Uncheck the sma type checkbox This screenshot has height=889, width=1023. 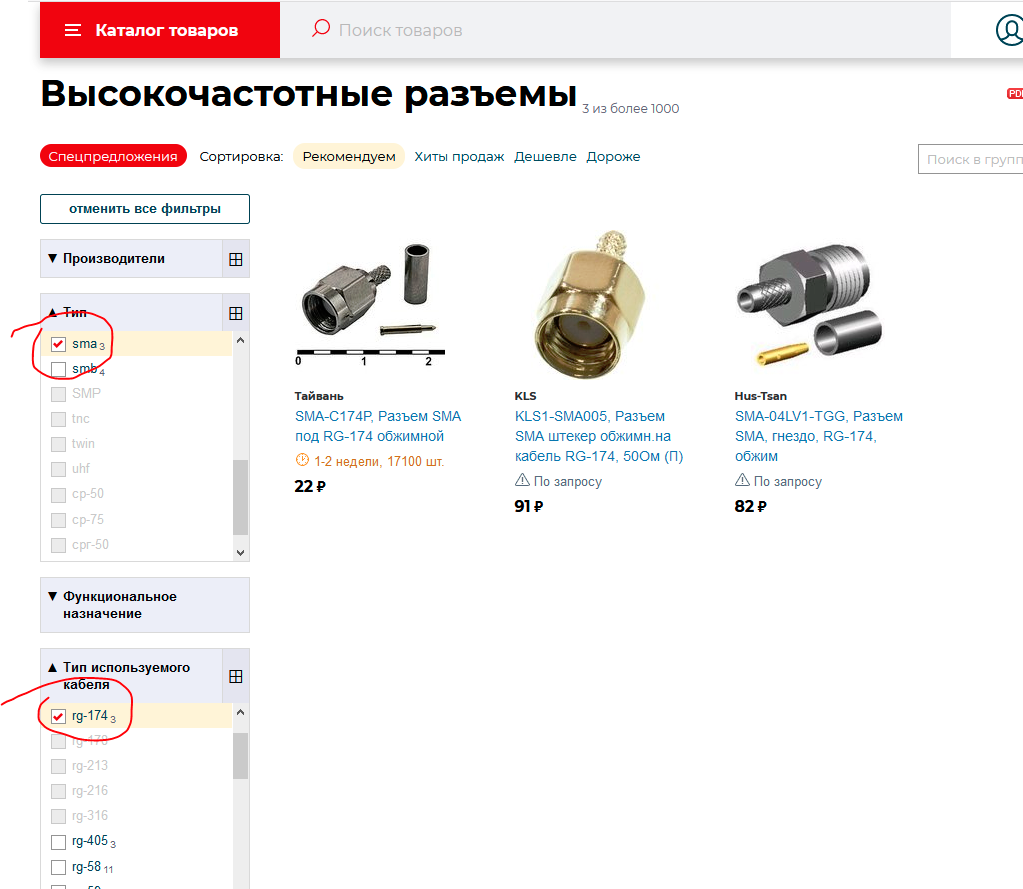point(58,344)
